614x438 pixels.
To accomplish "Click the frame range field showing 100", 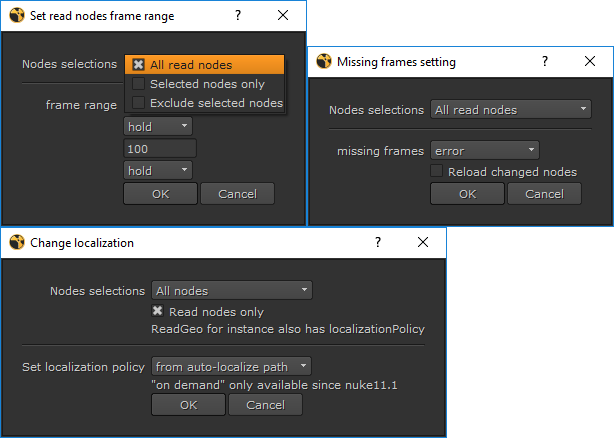I will point(160,149).
